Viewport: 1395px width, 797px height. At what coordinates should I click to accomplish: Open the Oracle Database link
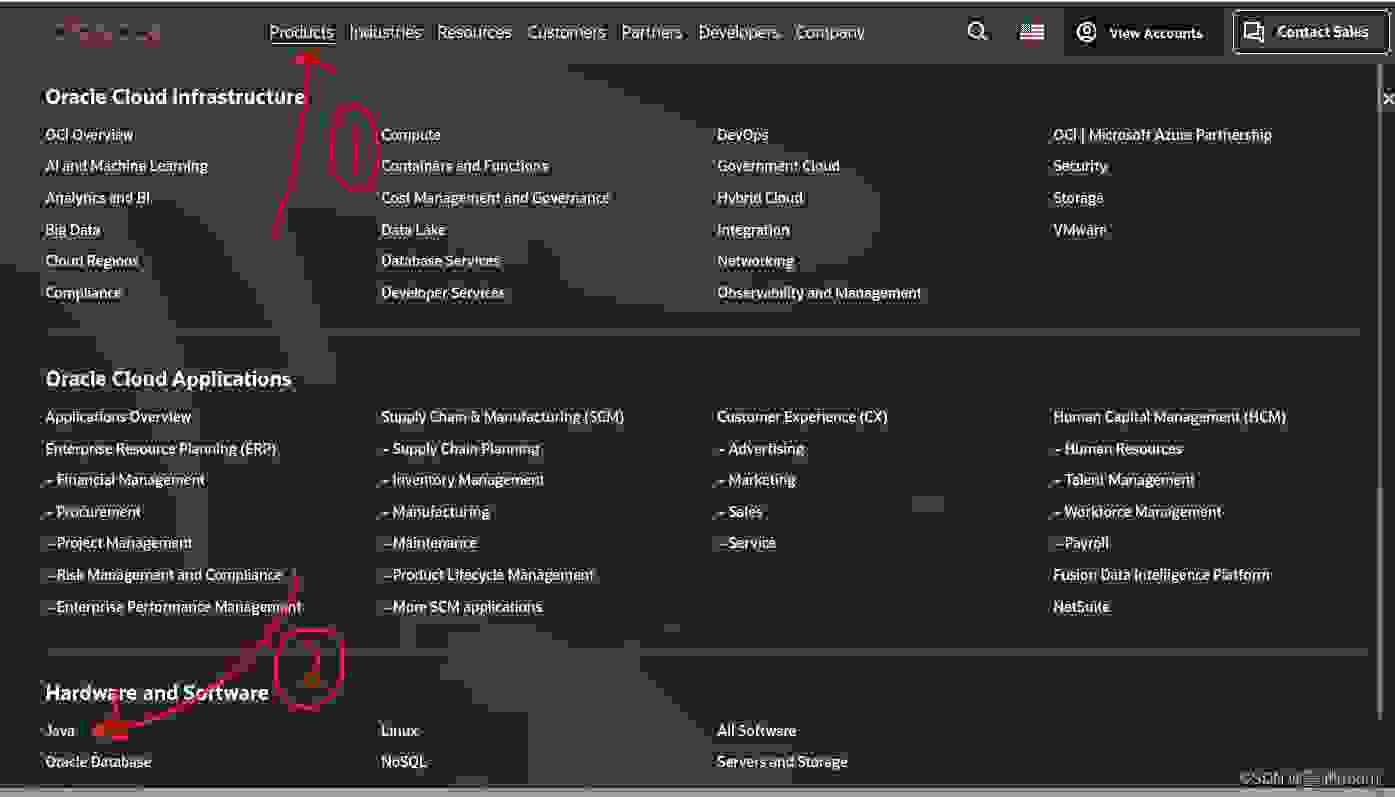(x=98, y=762)
